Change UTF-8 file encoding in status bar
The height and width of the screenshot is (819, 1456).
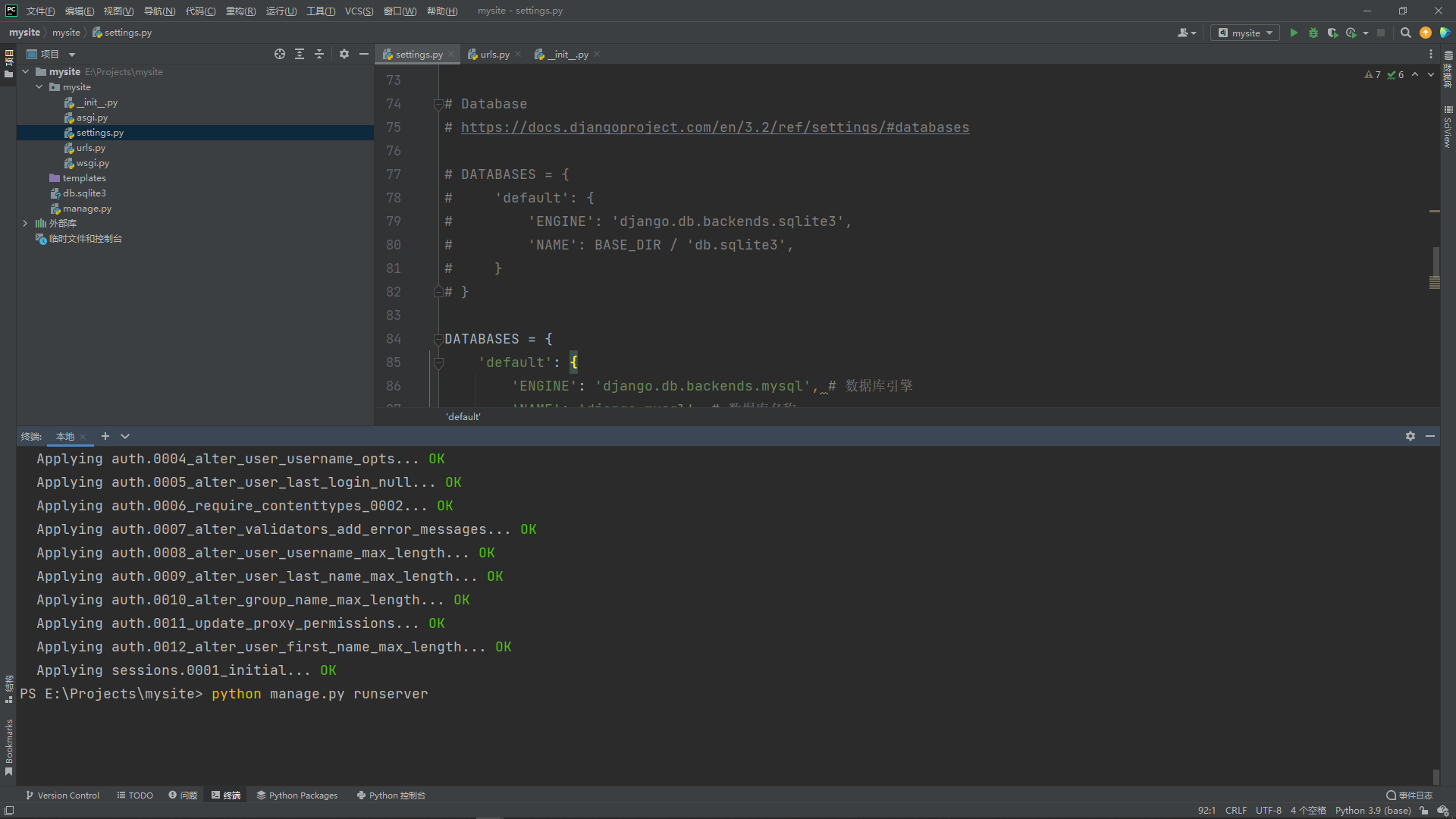pyautogui.click(x=1268, y=811)
